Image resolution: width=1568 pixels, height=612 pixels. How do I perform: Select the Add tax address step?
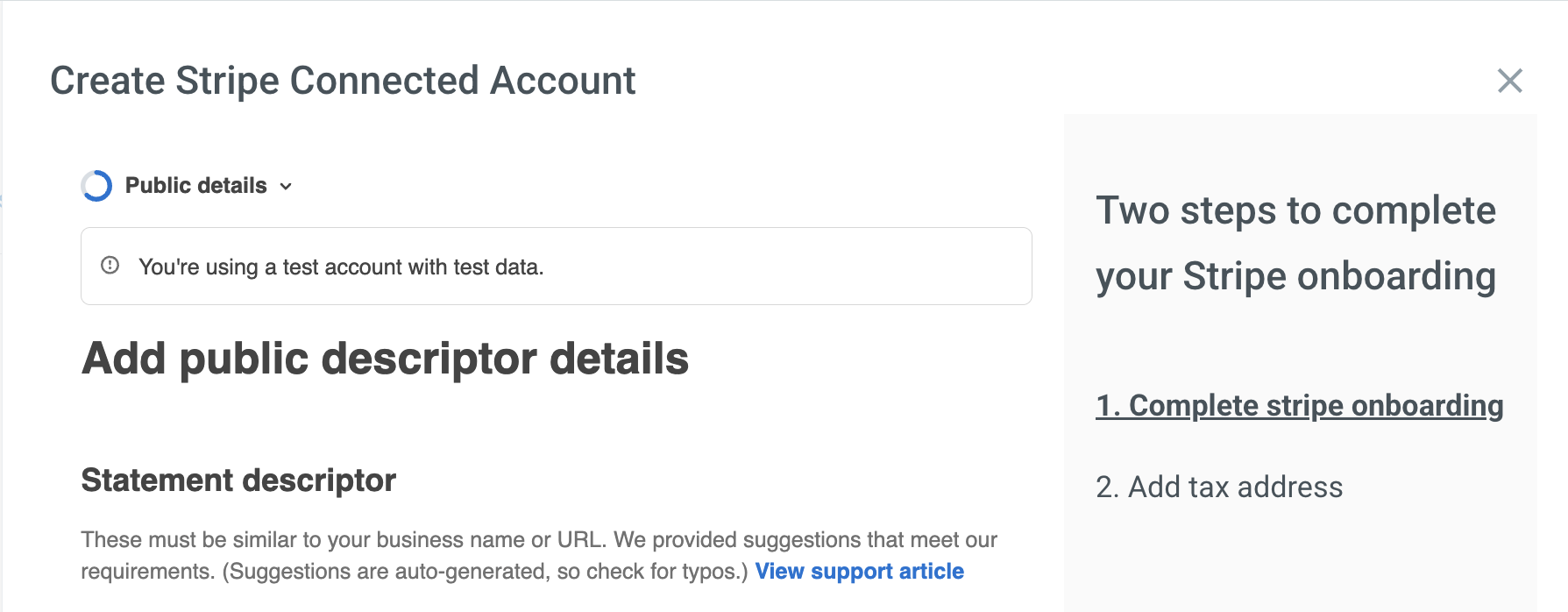point(1218,487)
